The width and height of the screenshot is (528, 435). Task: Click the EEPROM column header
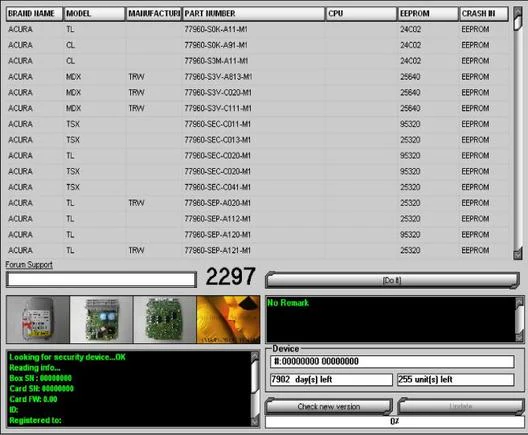pyautogui.click(x=428, y=13)
